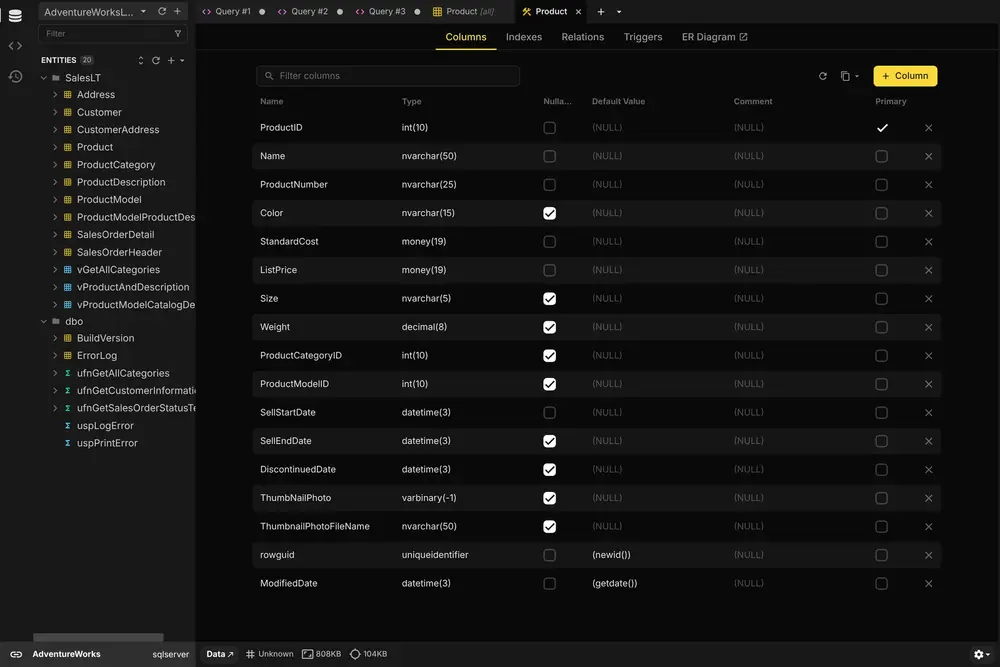The width and height of the screenshot is (1000, 667).
Task: Click the Data button in status bar
Action: click(x=219, y=654)
